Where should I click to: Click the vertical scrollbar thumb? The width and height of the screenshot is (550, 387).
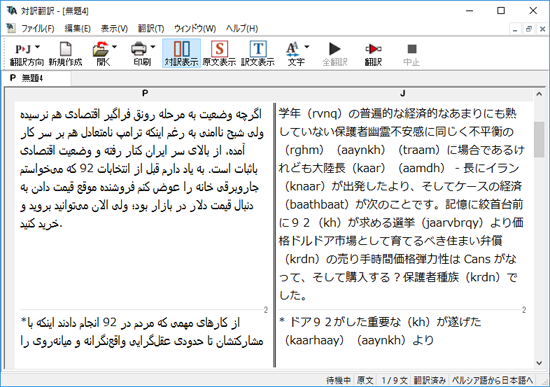539,139
